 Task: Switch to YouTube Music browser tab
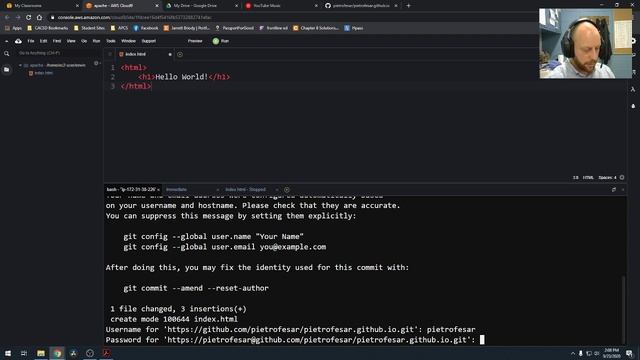click(x=281, y=6)
